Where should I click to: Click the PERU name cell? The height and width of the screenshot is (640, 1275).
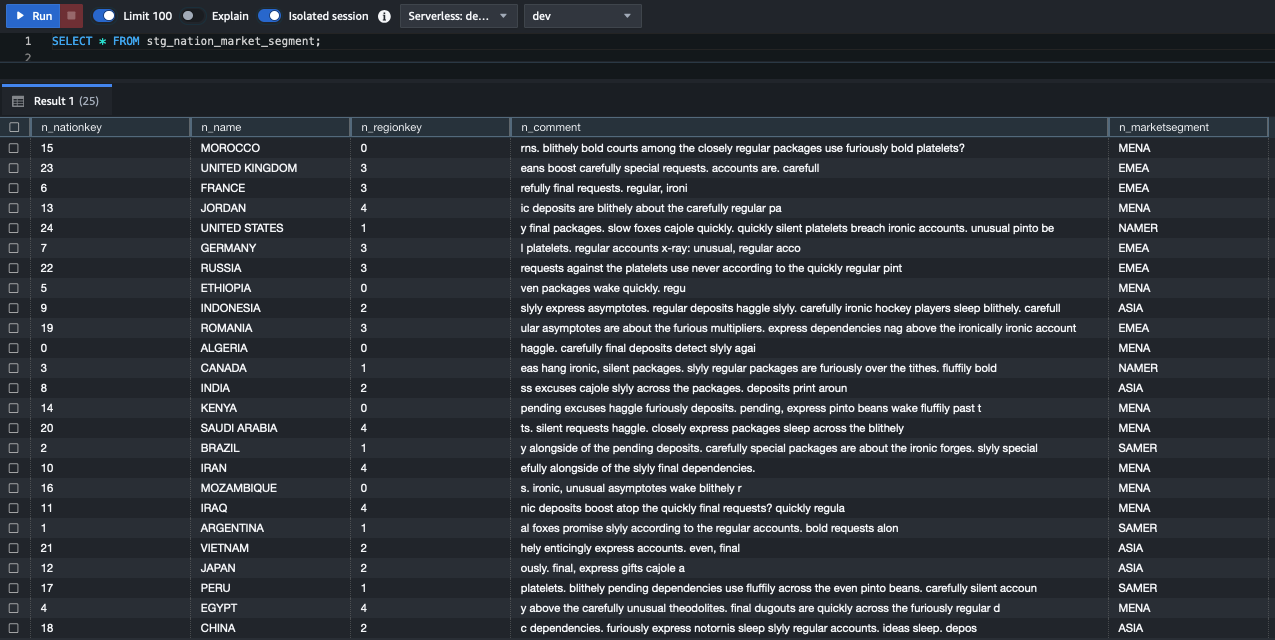tap(270, 588)
